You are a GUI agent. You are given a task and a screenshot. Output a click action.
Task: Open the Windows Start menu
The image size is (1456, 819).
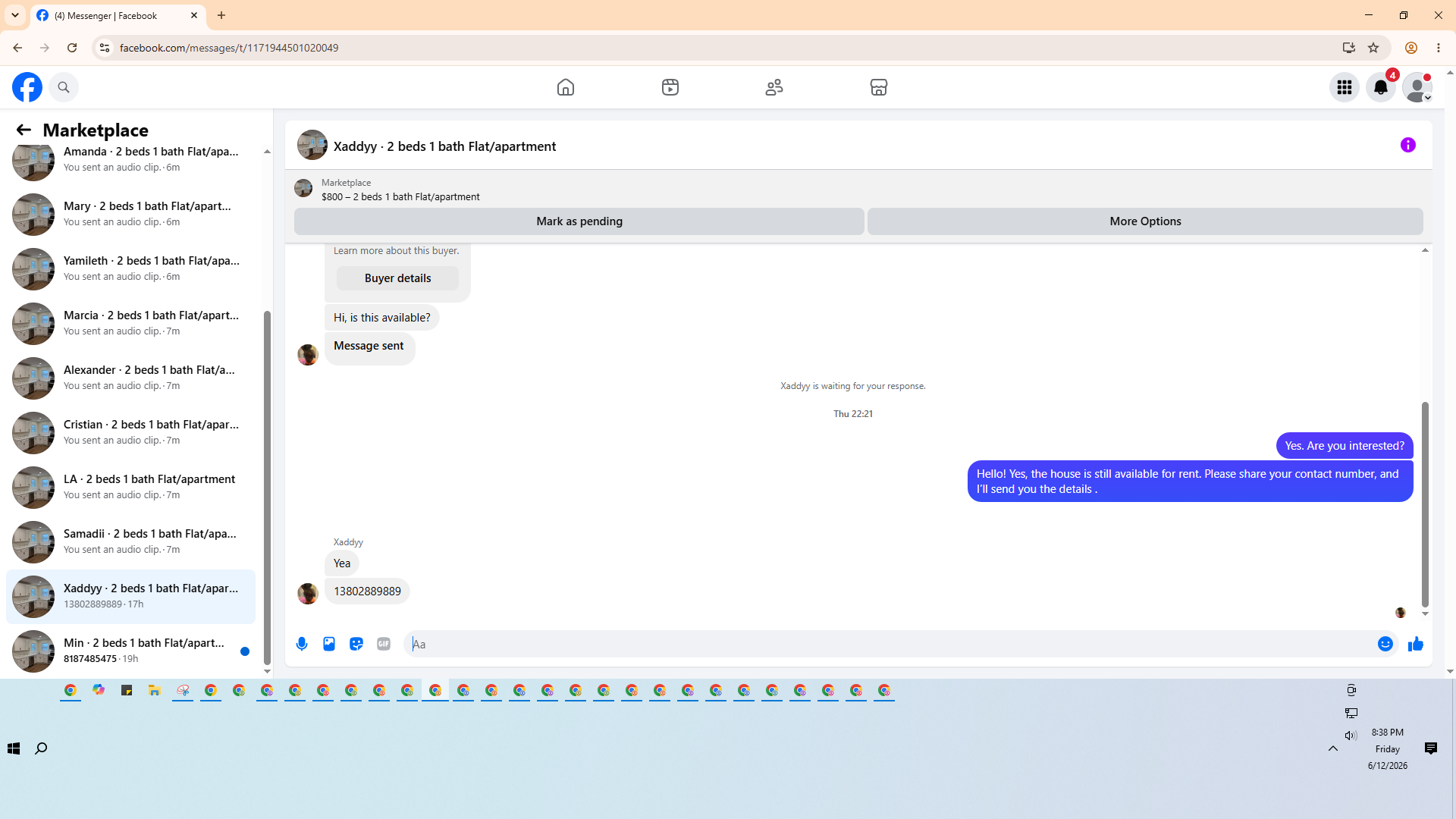(x=14, y=748)
